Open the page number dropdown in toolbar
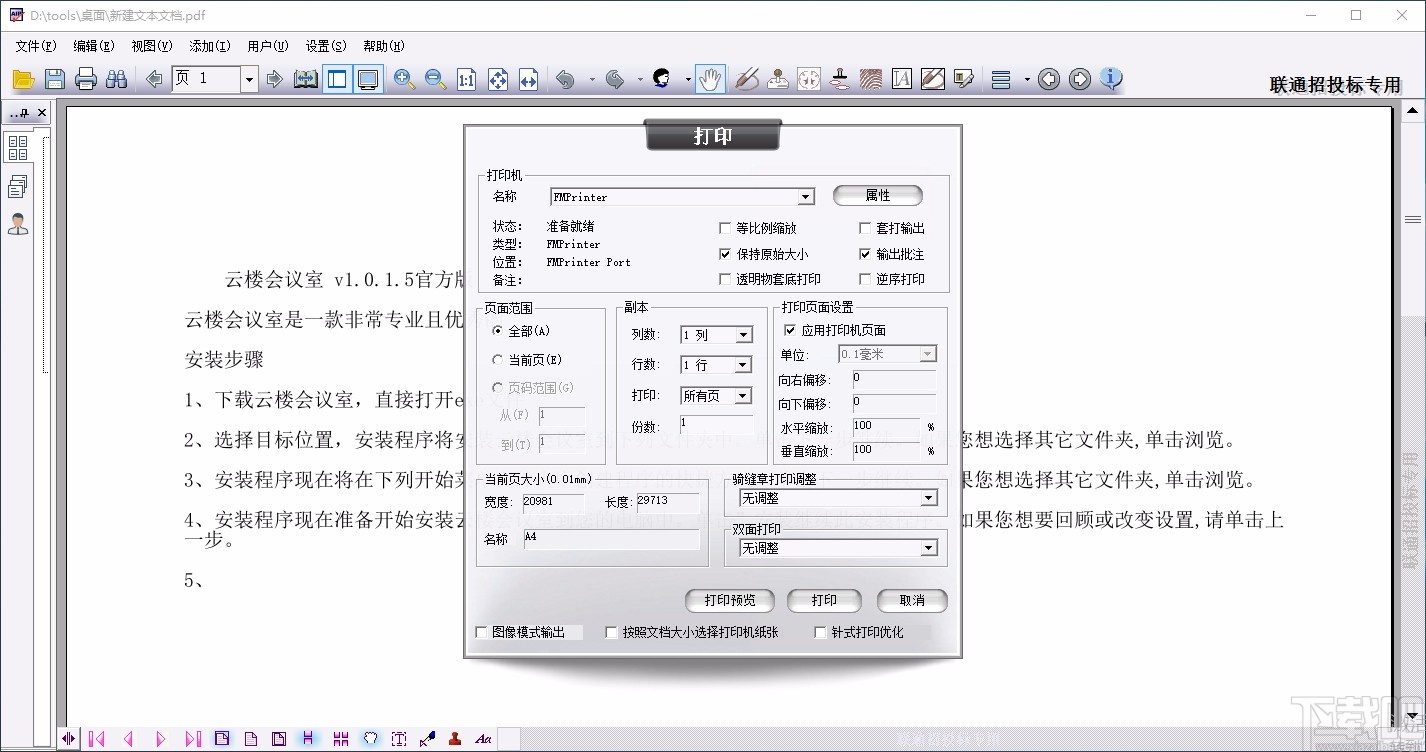 (250, 80)
